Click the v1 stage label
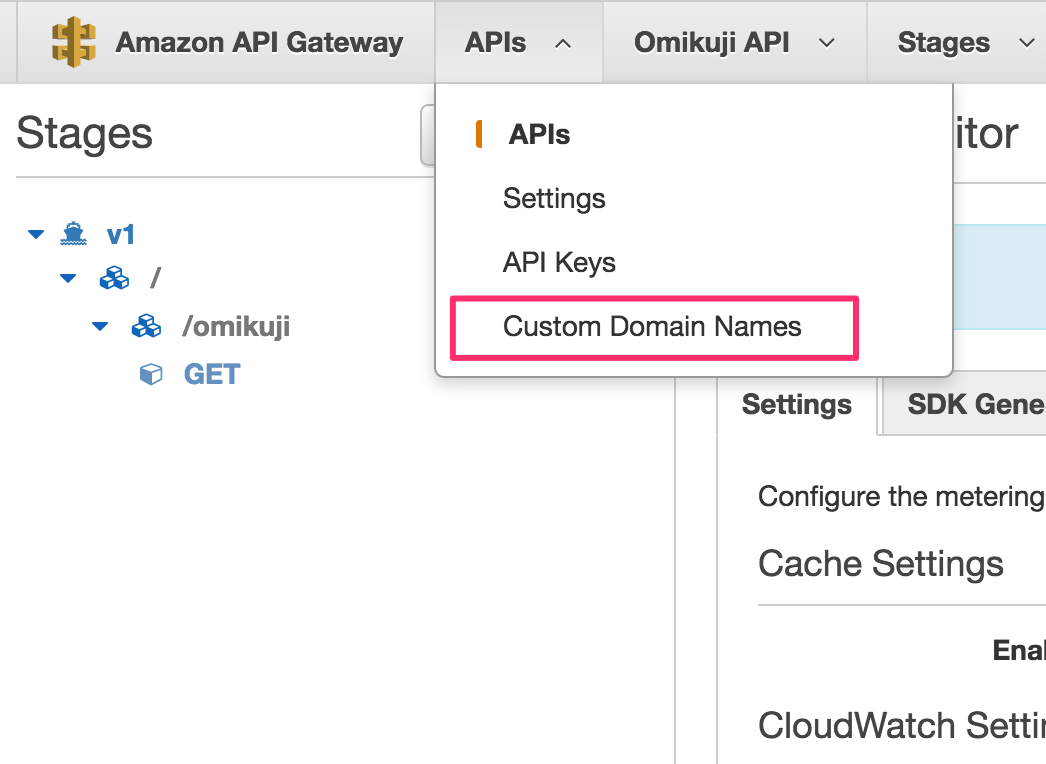 [x=121, y=234]
